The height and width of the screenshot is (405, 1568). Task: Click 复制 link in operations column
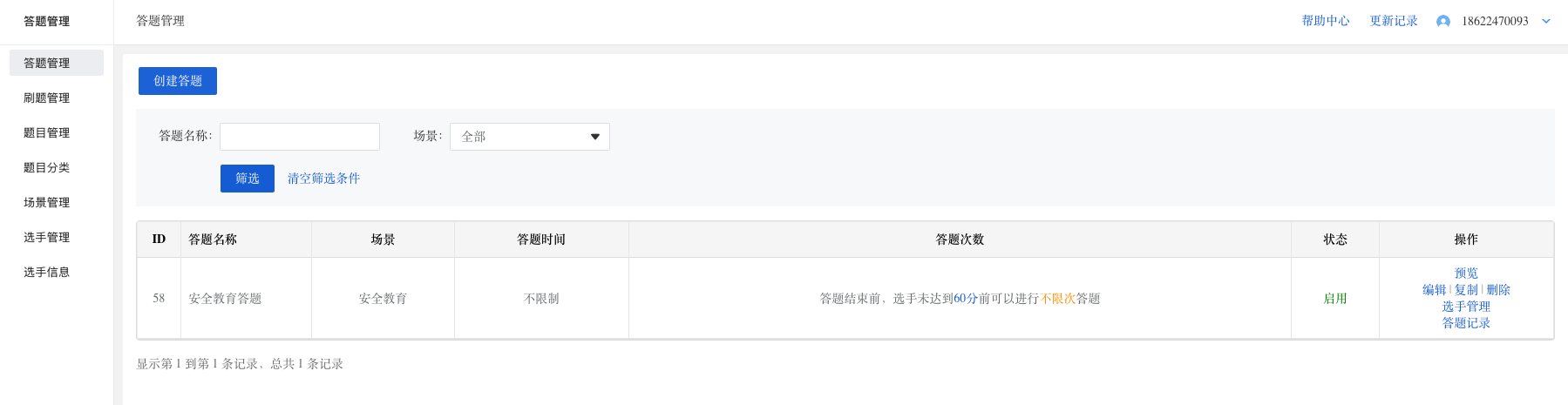coord(1466,290)
